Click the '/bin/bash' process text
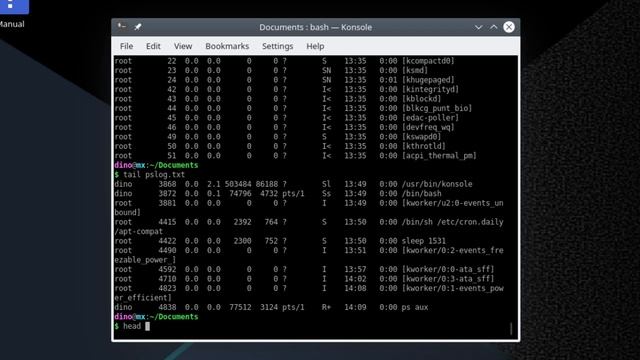This screenshot has height=360, width=640. click(x=421, y=193)
